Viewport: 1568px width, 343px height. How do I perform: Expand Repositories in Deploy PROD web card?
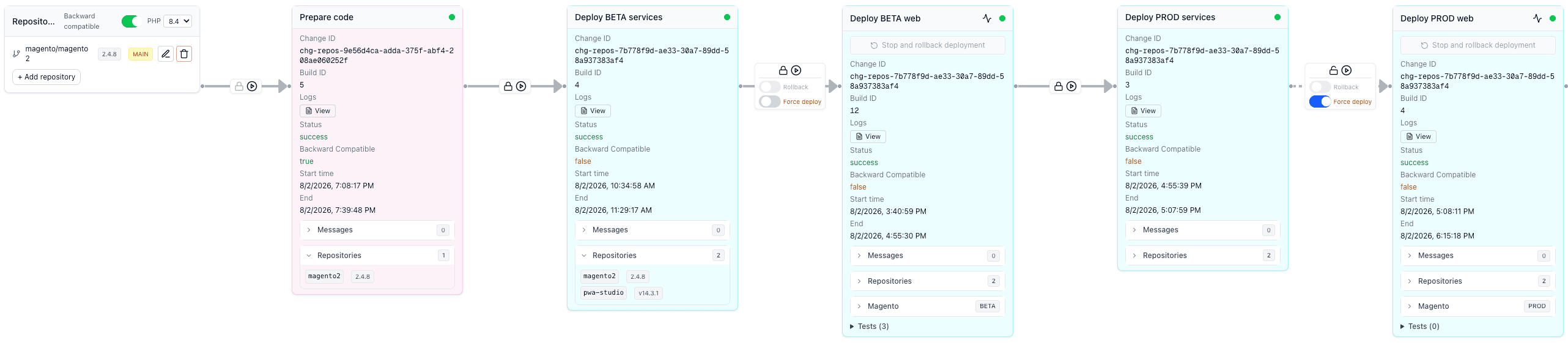pos(1478,281)
